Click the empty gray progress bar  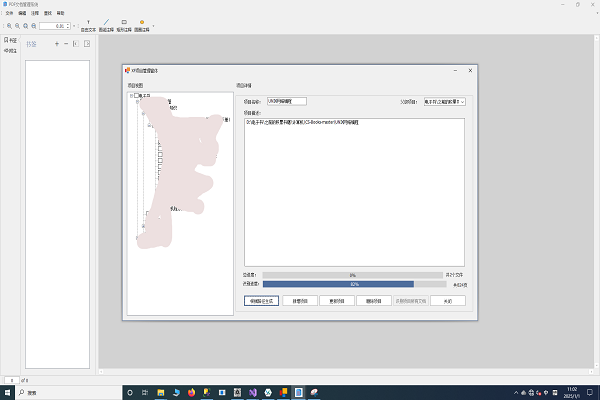tap(352, 275)
